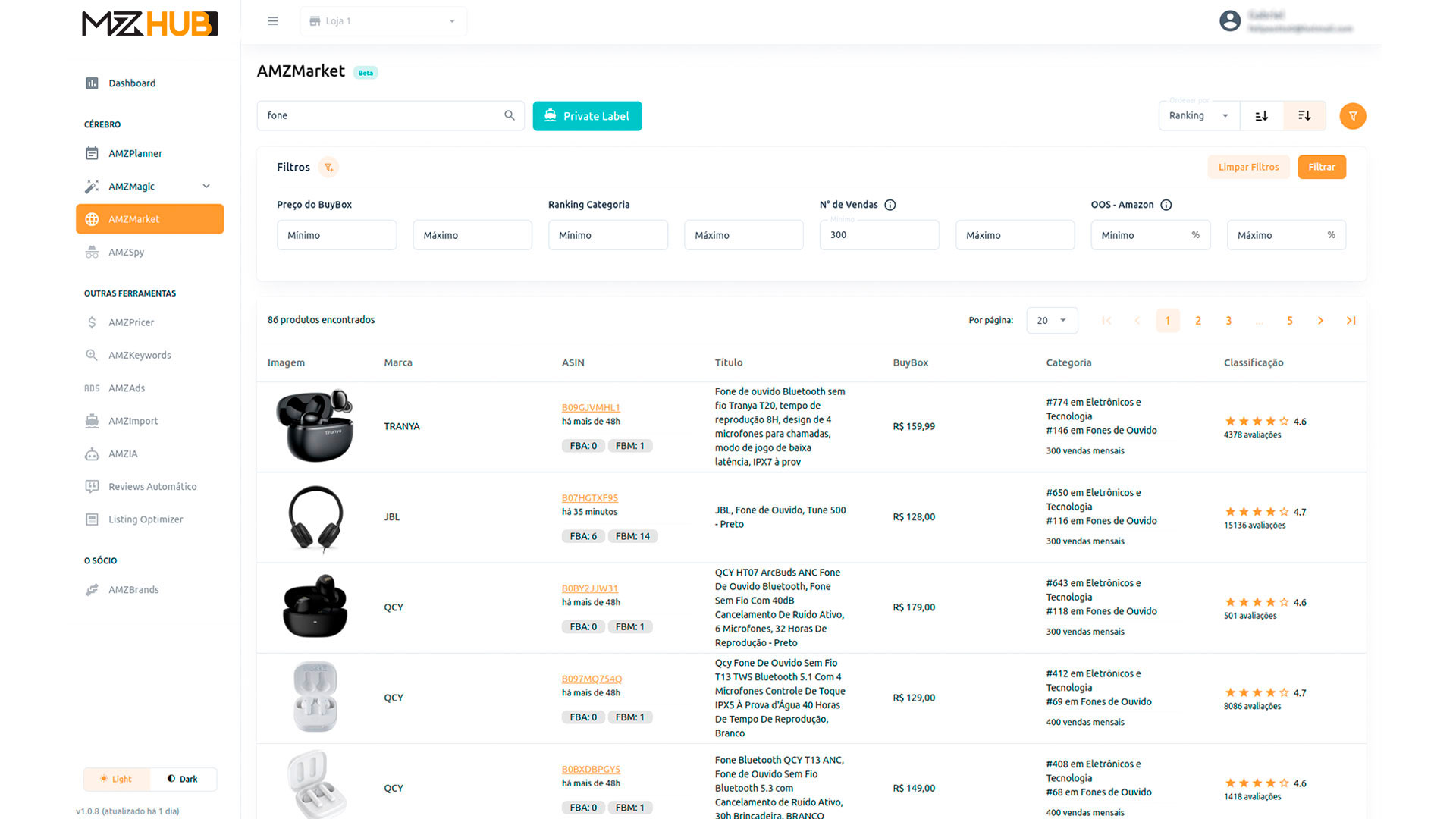This screenshot has height=819, width=1456.
Task: Click FBA: 6 badge in JBL row
Action: pos(583,536)
